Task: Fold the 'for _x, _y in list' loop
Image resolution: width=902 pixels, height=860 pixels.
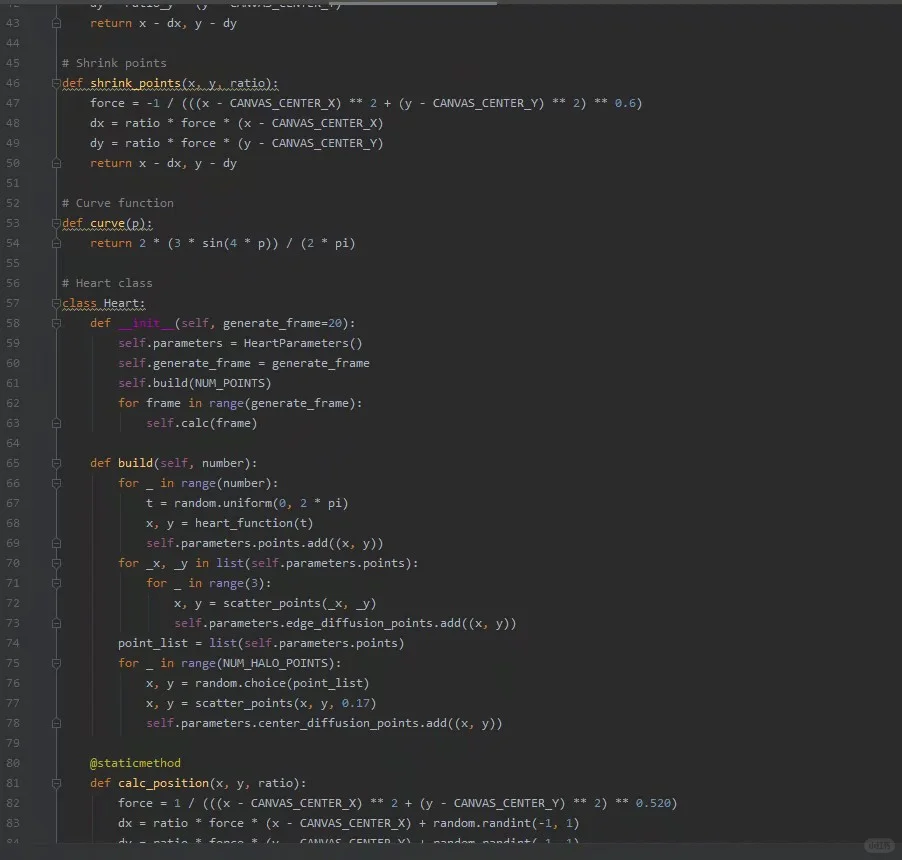Action: coord(56,563)
